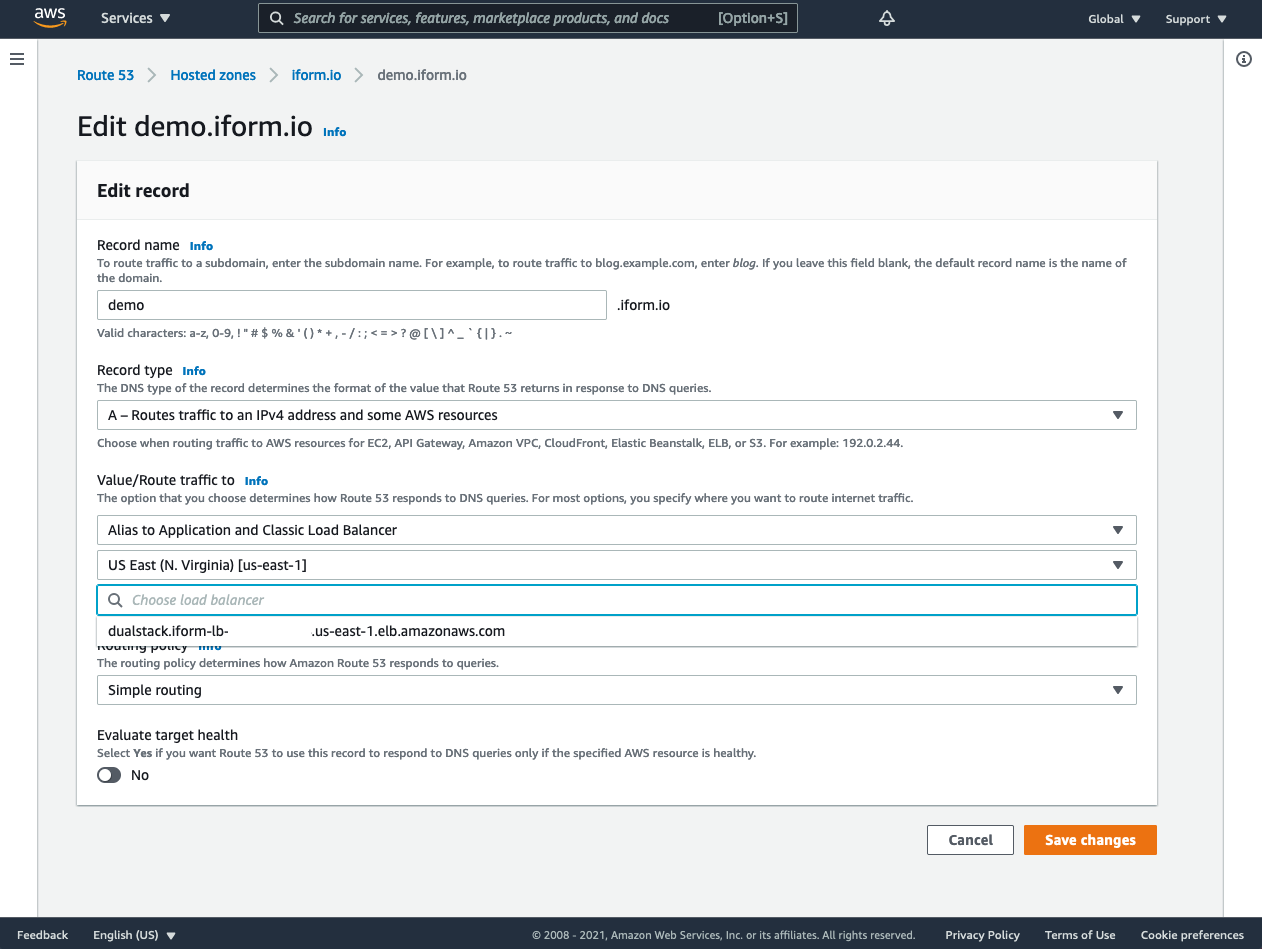Image resolution: width=1262 pixels, height=949 pixels.
Task: Click the Edit record panel heading
Action: point(143,190)
